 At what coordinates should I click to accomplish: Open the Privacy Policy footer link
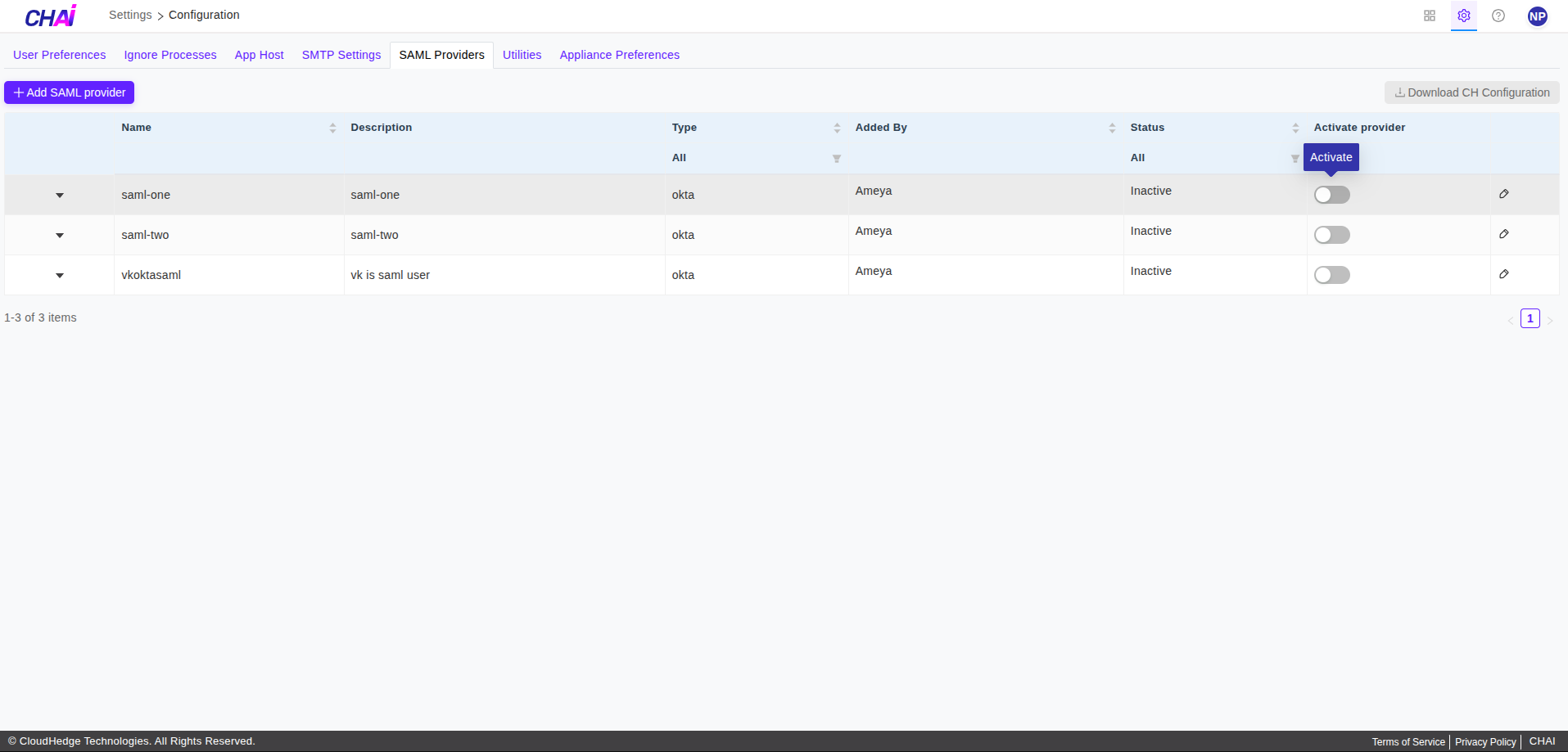pos(1485,742)
